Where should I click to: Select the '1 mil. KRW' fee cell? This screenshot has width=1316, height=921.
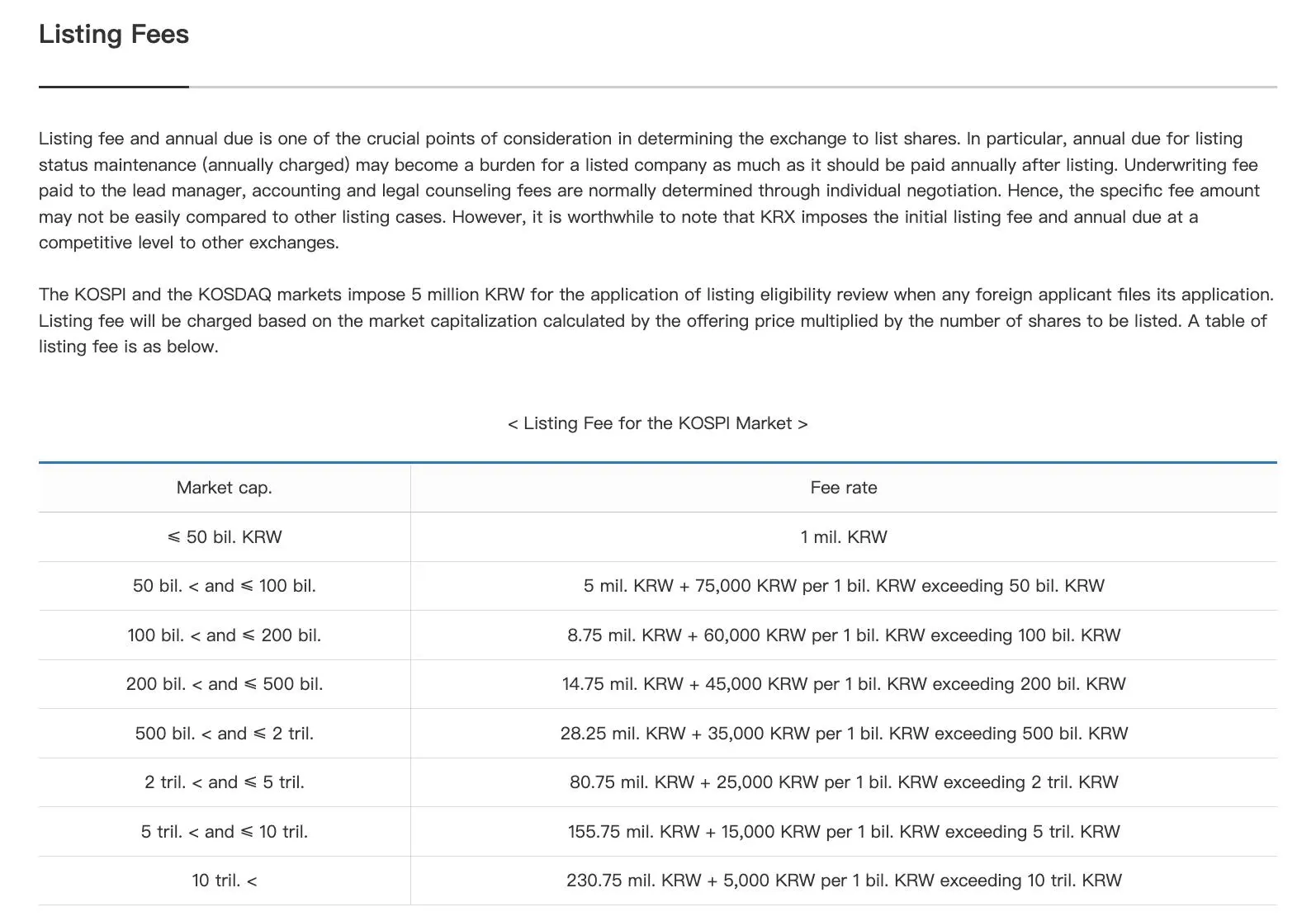(844, 537)
